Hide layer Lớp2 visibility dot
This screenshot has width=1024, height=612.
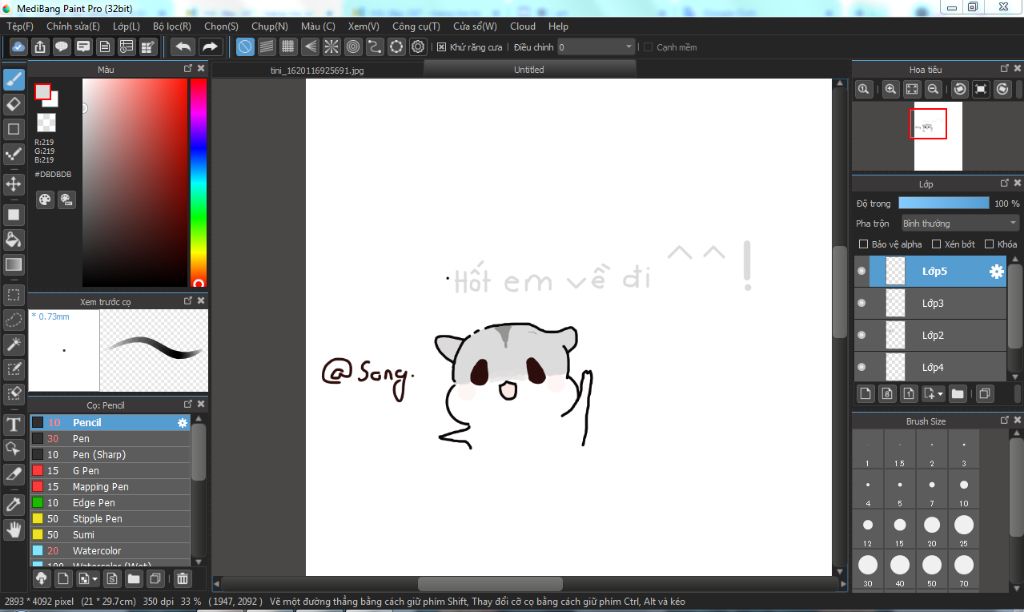861,335
